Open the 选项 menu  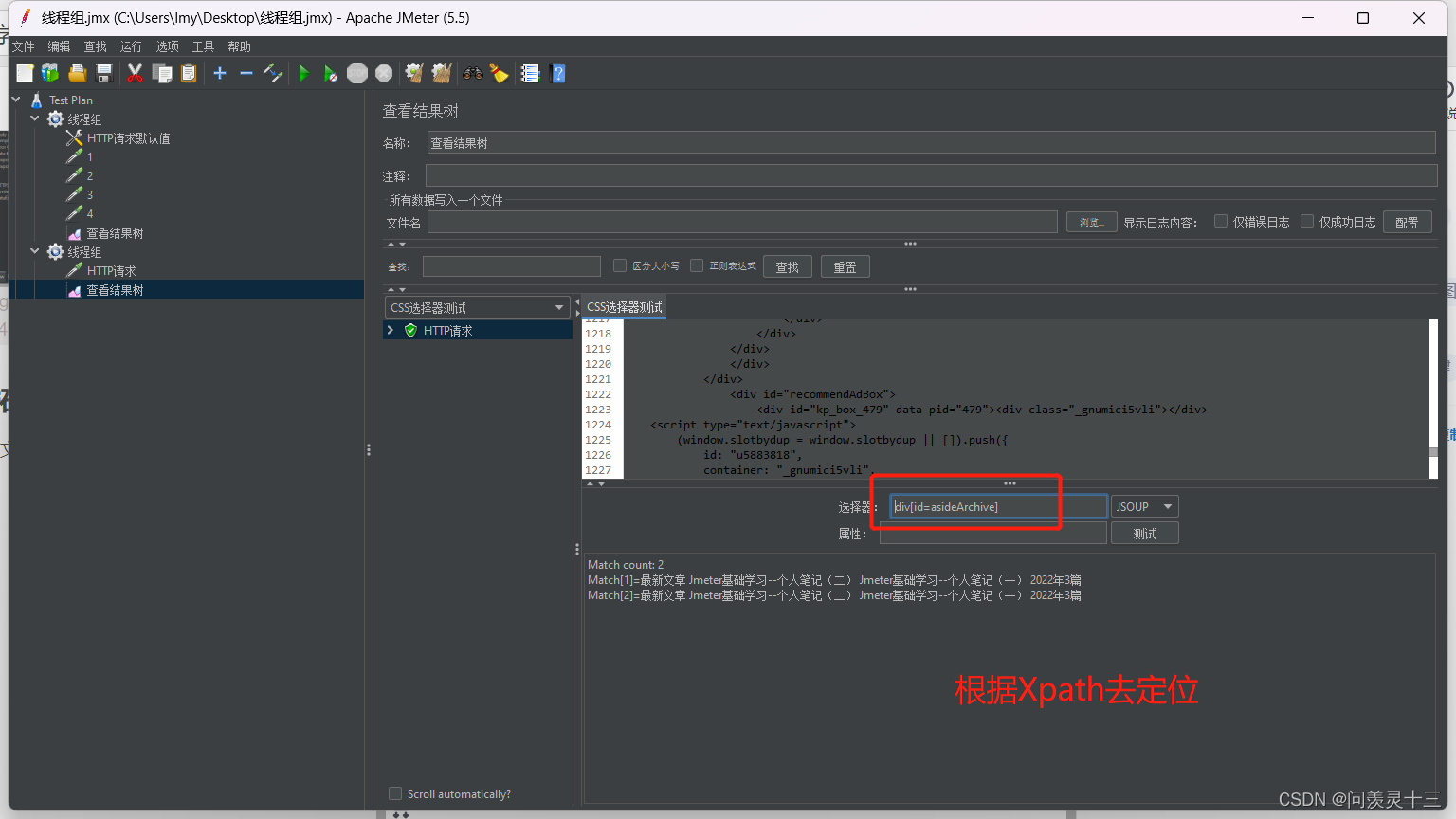[168, 46]
